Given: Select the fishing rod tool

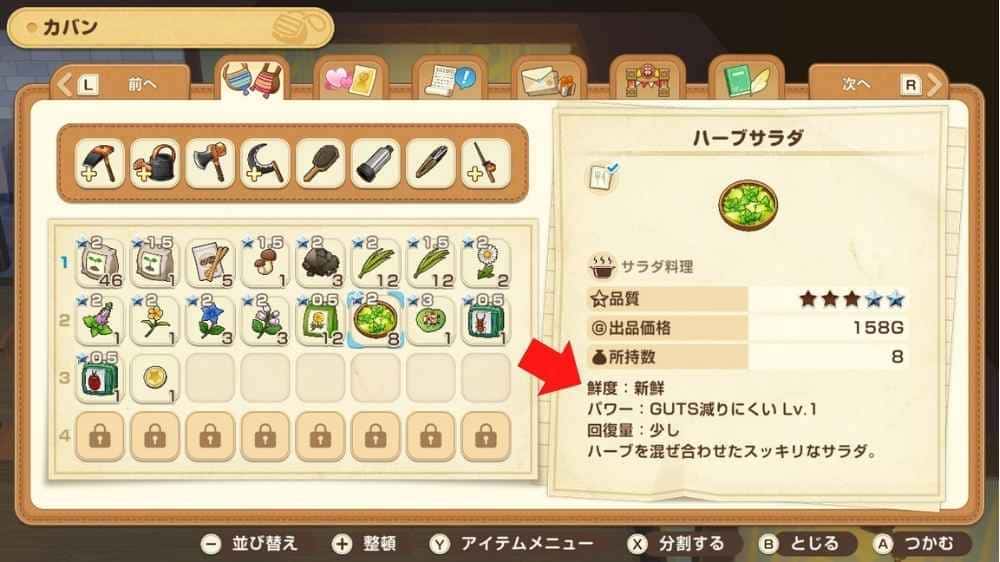Looking at the screenshot, I should tap(486, 163).
